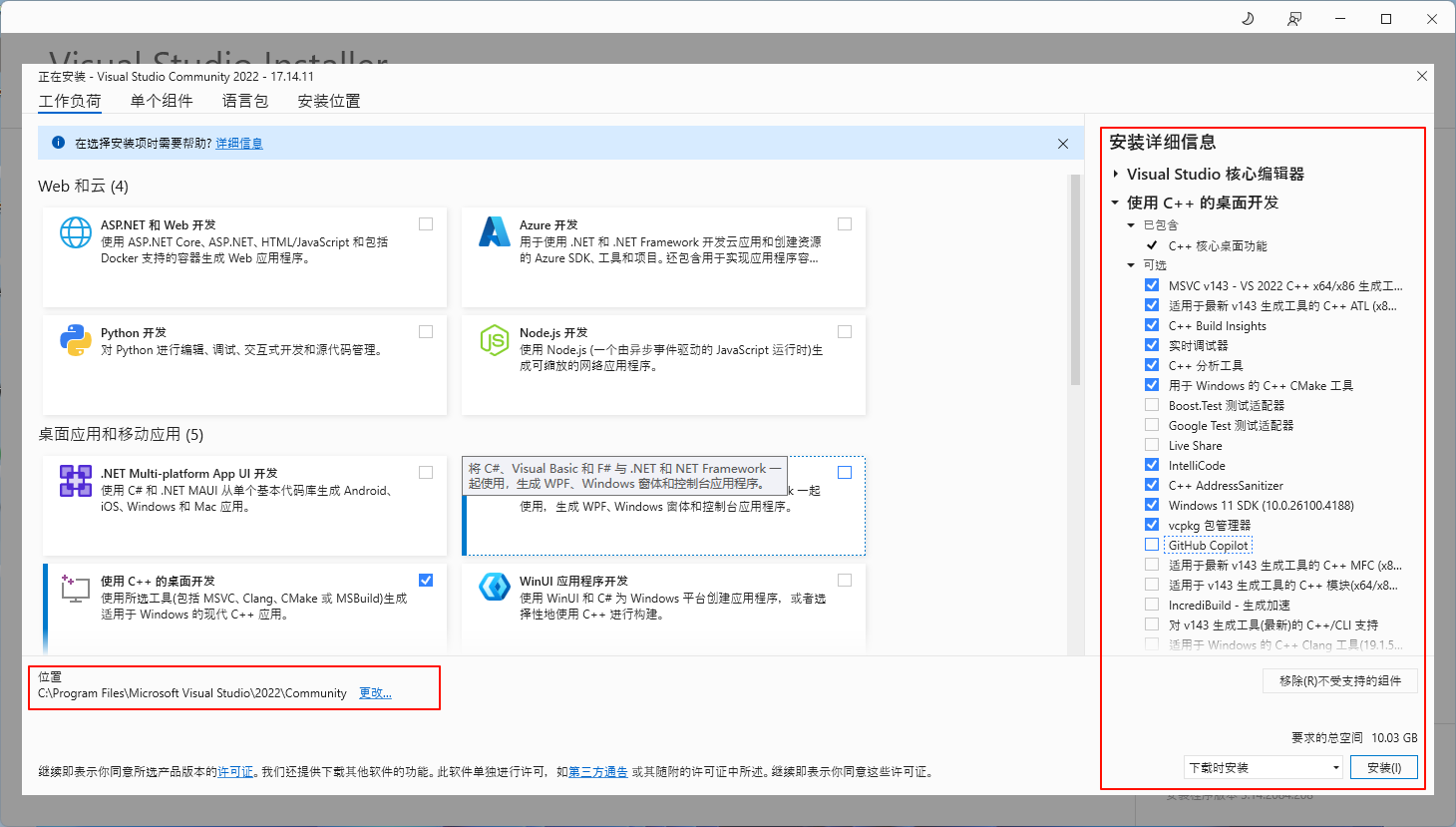Check the Azure development workload box

pyautogui.click(x=845, y=224)
